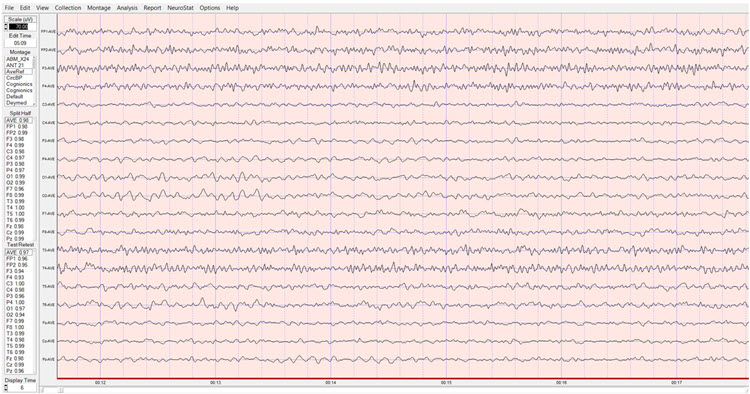Click the Display Time value field
Viewport: 750px width, 394px height.
(22, 388)
